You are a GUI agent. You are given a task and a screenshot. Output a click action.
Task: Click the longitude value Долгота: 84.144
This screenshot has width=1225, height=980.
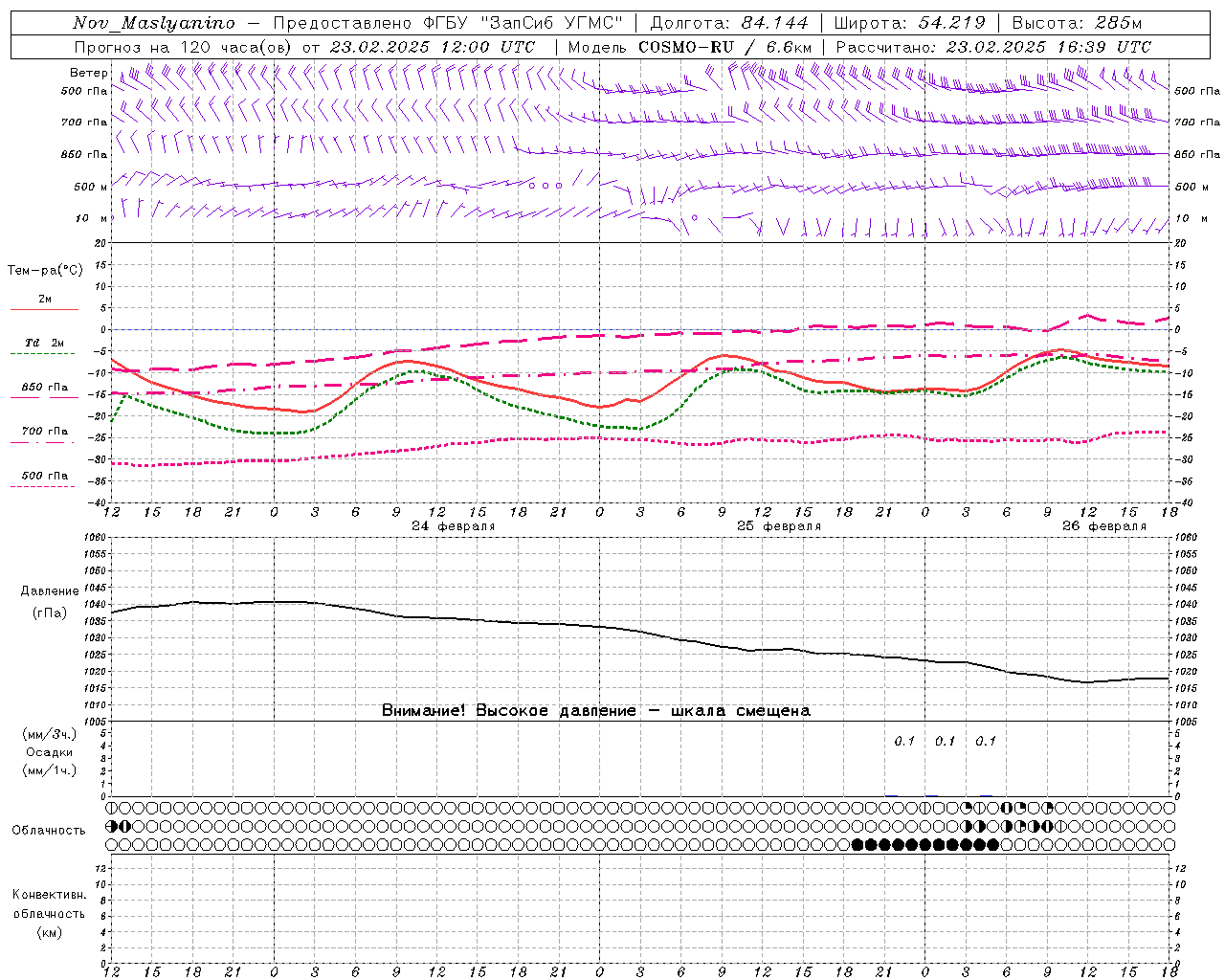pyautogui.click(x=729, y=23)
